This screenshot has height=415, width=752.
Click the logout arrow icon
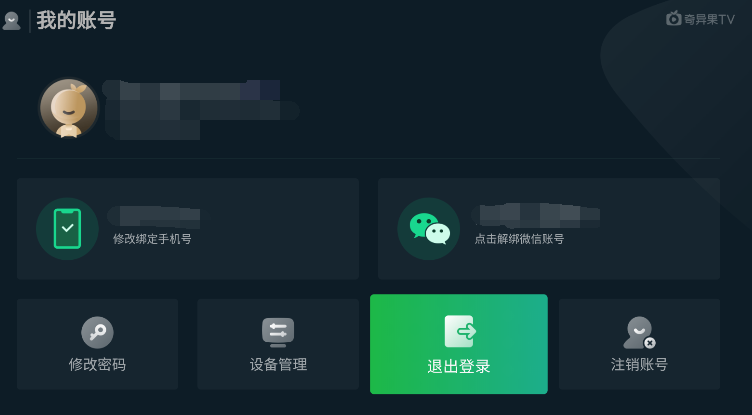tap(459, 331)
